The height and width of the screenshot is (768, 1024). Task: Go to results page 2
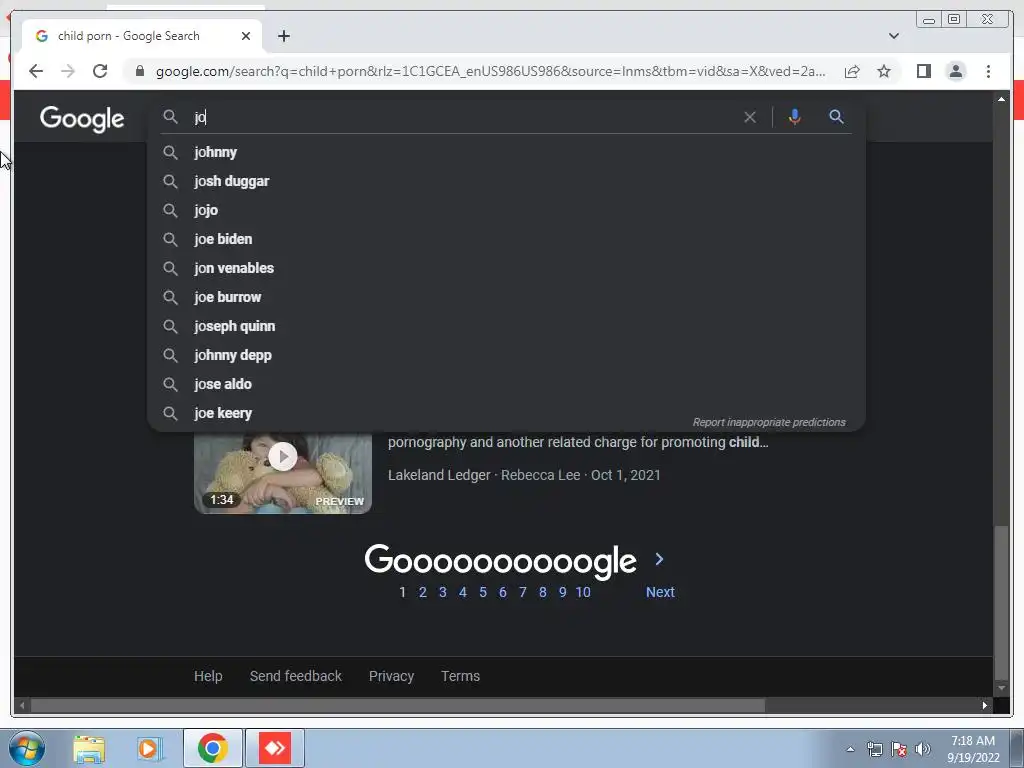(423, 592)
